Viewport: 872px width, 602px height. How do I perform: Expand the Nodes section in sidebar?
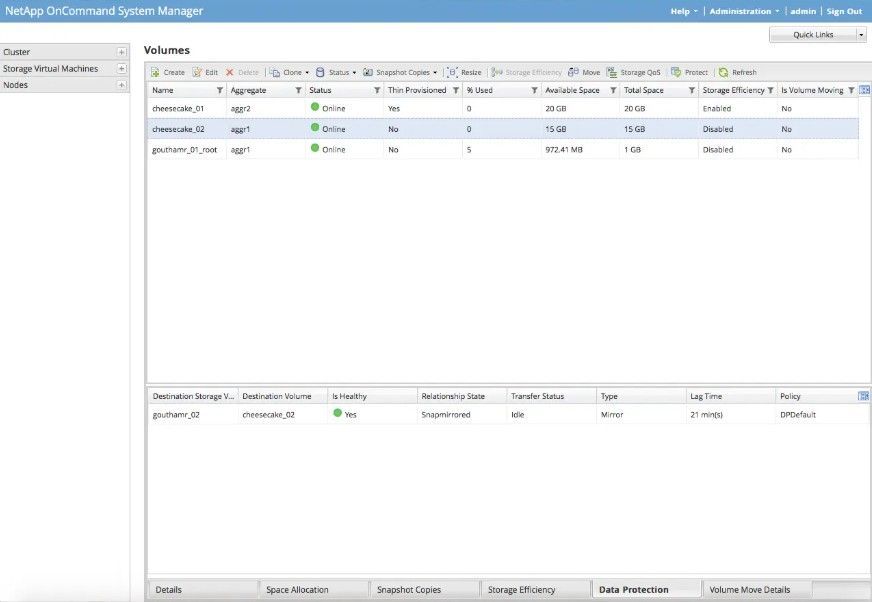pyautogui.click(x=121, y=85)
